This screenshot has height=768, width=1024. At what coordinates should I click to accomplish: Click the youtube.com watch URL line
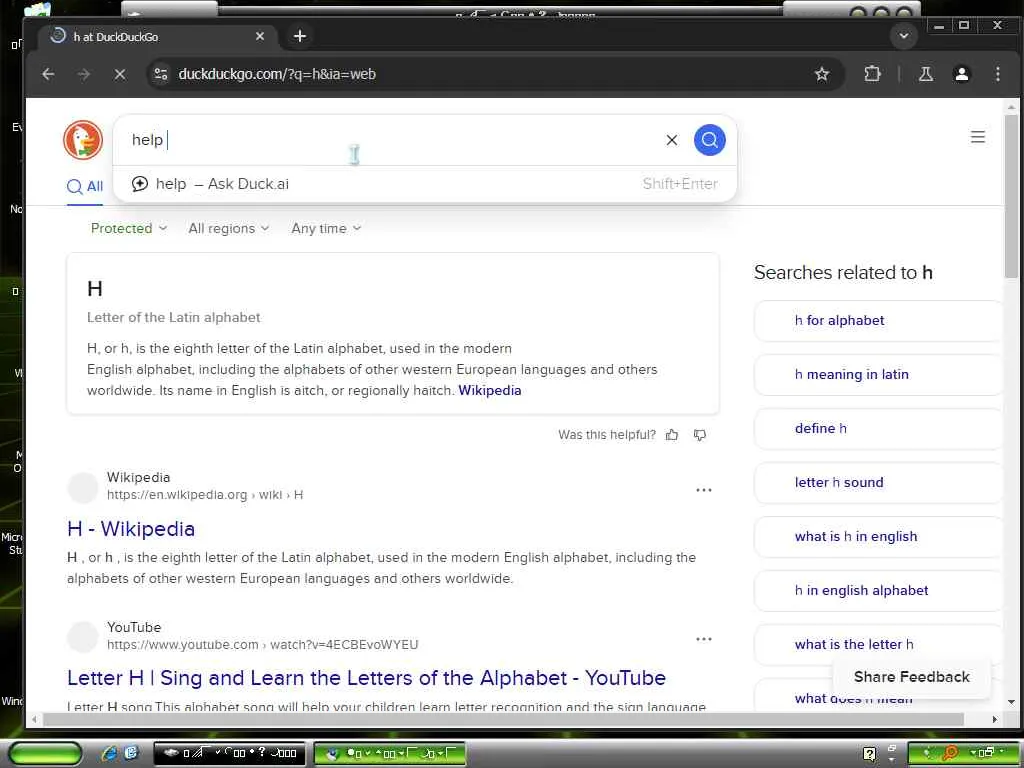(263, 645)
